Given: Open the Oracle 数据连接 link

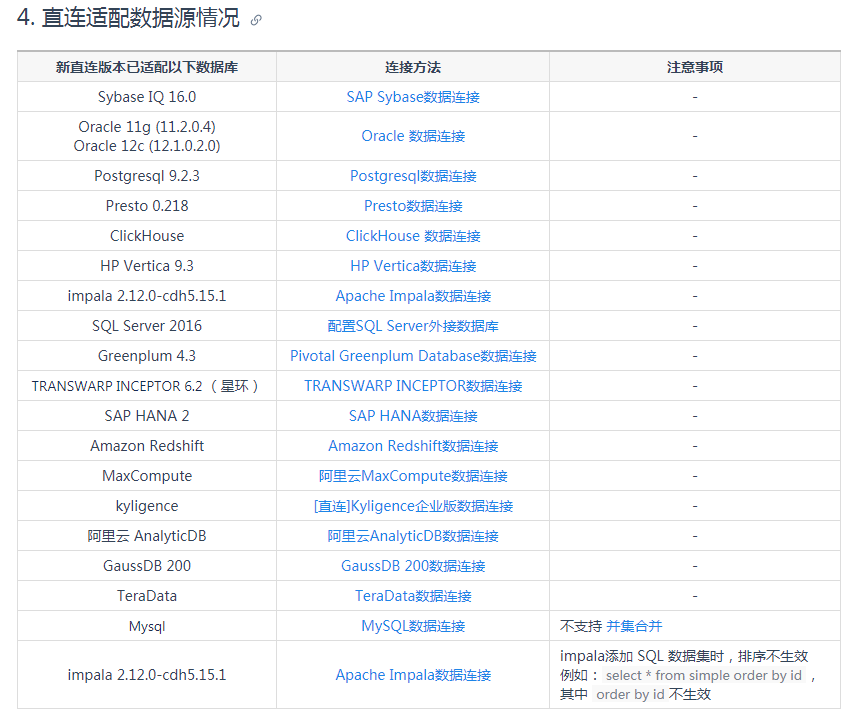Looking at the screenshot, I should coord(413,136).
